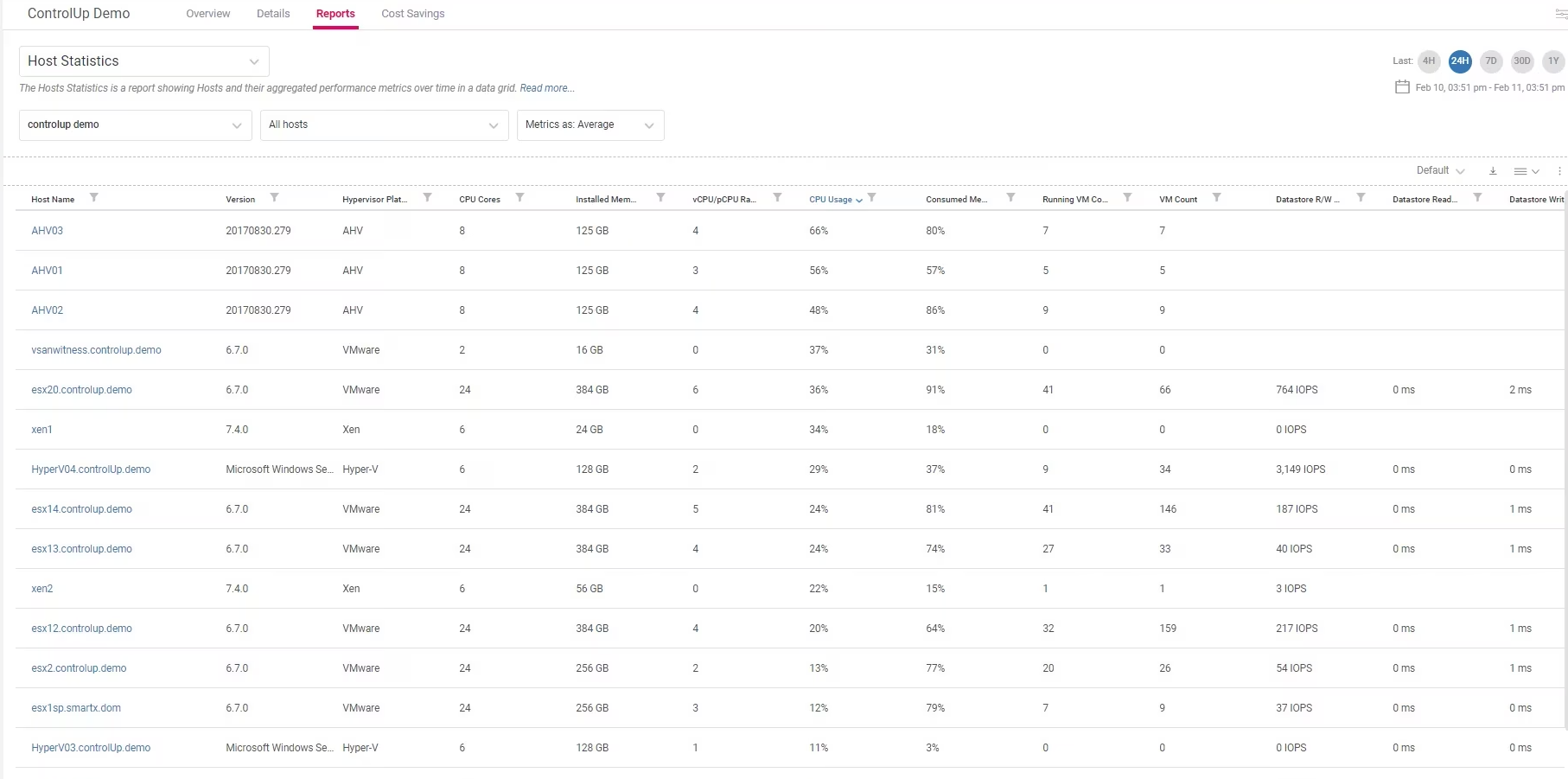Open settings sliders icon at top right
Viewport: 1568px width, 779px height.
[1561, 14]
